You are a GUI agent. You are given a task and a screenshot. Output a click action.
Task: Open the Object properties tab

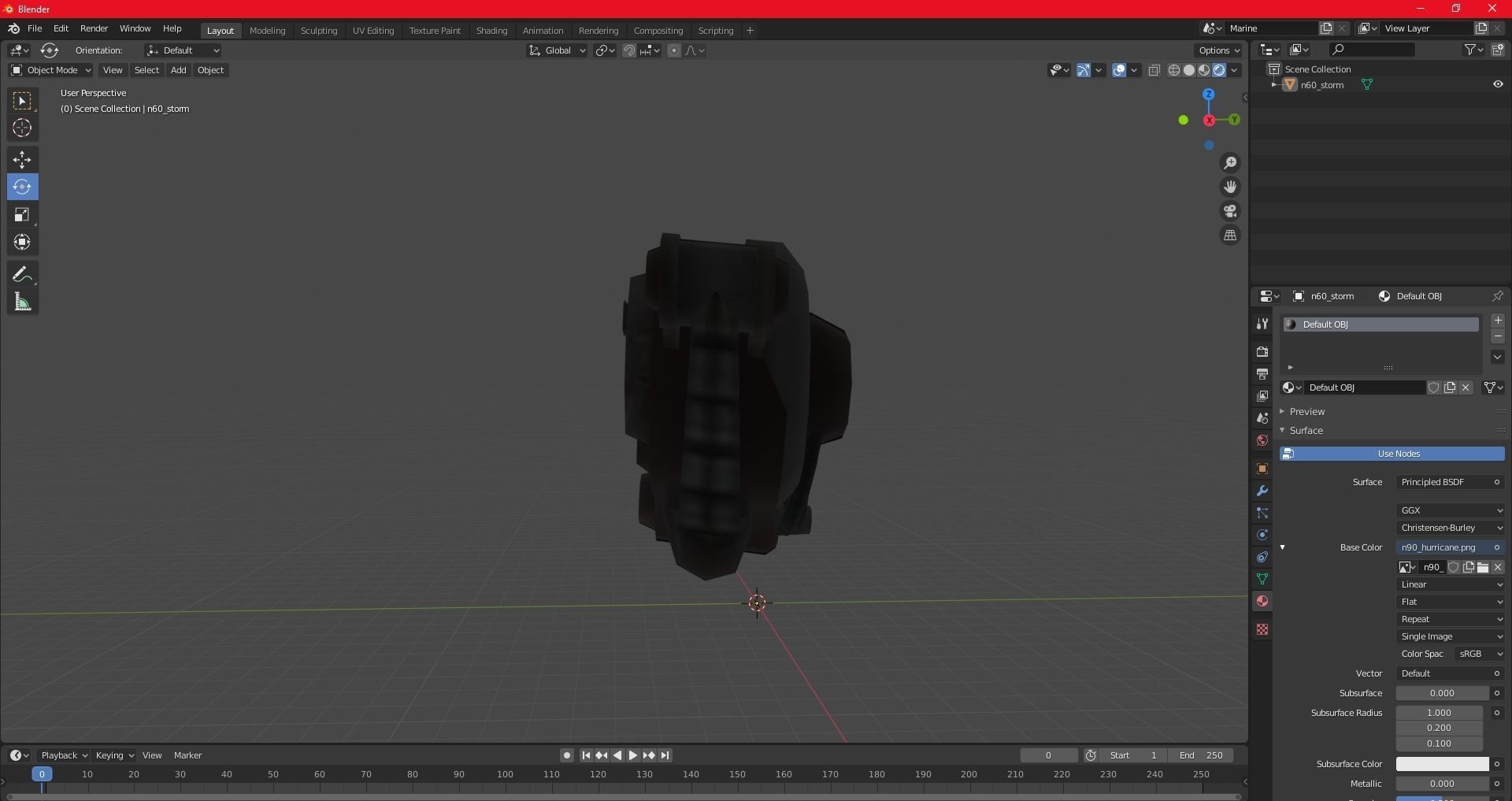pos(1262,469)
